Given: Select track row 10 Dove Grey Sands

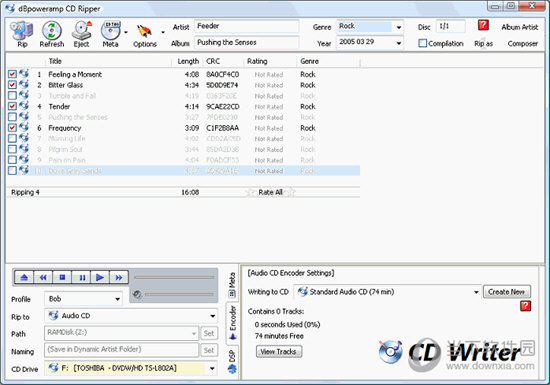Looking at the screenshot, I should click(184, 171).
